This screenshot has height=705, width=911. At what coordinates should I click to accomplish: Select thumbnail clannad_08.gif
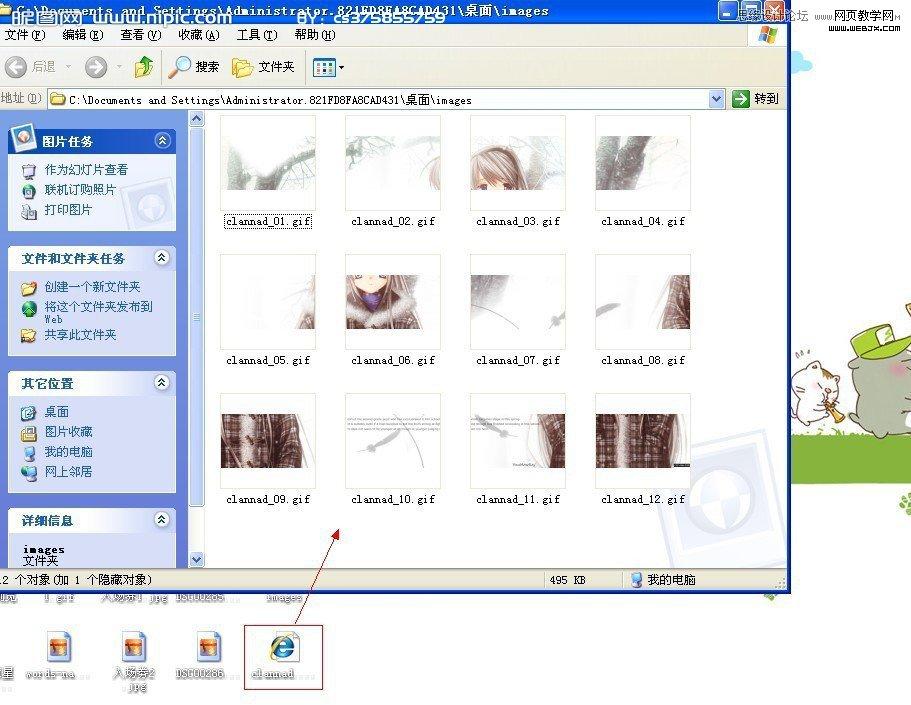coord(643,302)
